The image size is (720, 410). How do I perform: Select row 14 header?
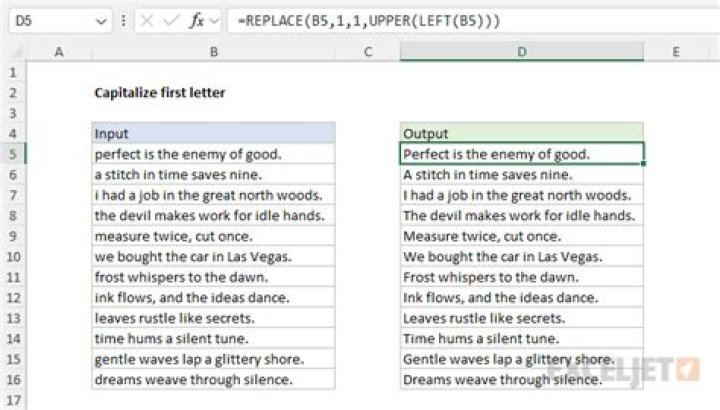tap(13, 338)
